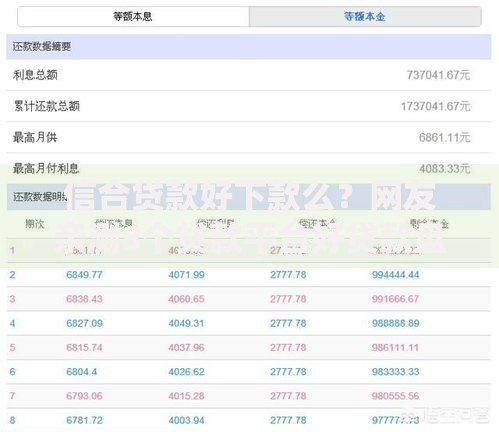The height and width of the screenshot is (432, 499).
Task: Select remaining principal 991666.67
Action: click(395, 299)
